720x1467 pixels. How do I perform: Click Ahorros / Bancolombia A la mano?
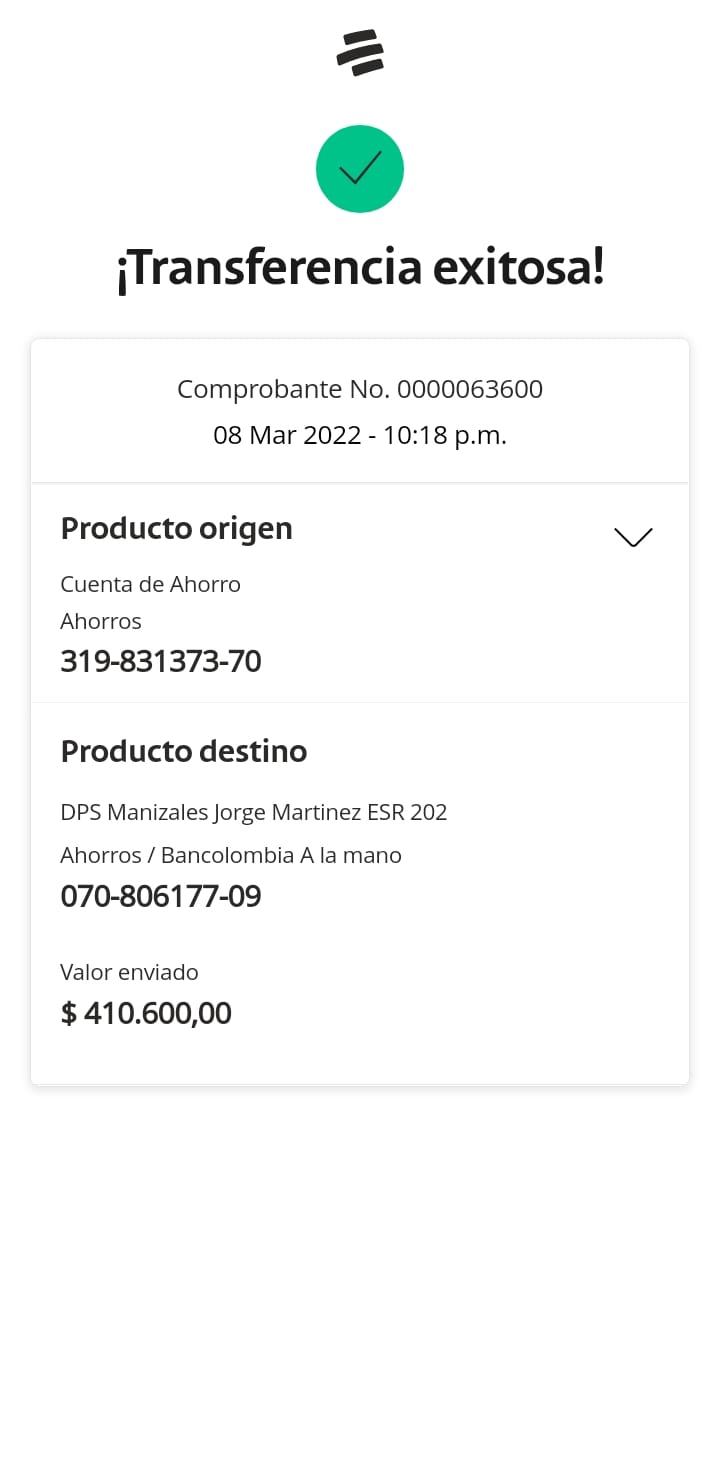pos(231,855)
